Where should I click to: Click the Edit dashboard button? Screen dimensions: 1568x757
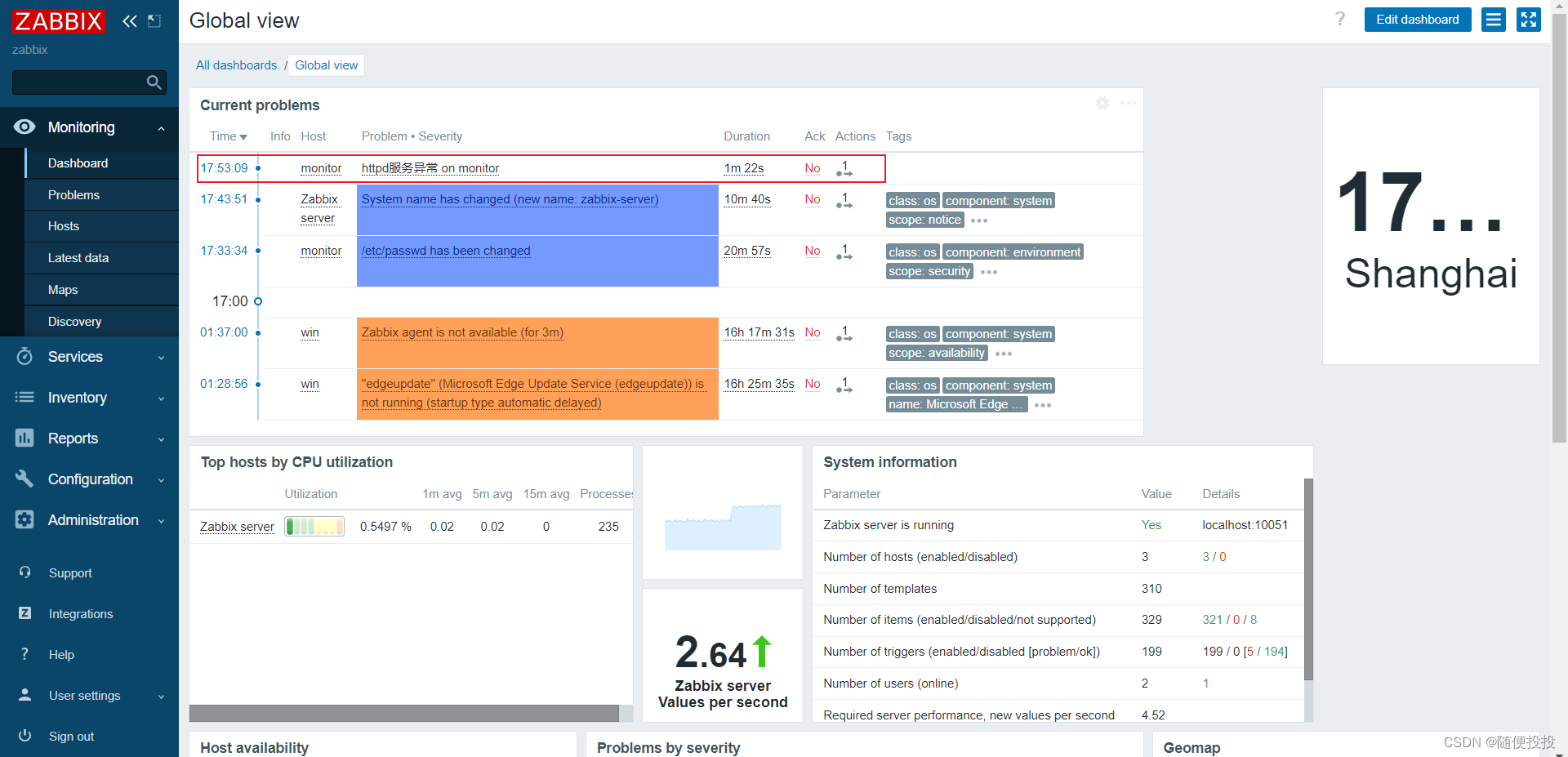(x=1417, y=20)
